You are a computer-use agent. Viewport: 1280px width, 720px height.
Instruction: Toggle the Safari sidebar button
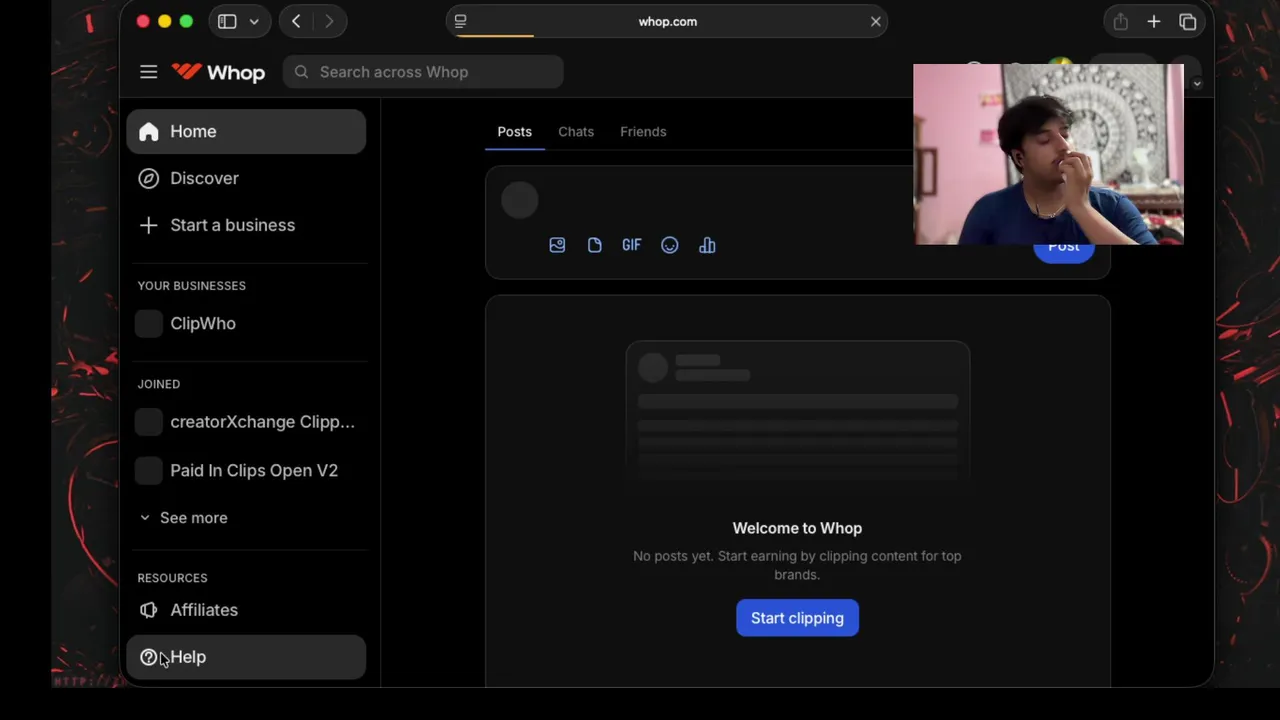(x=227, y=21)
